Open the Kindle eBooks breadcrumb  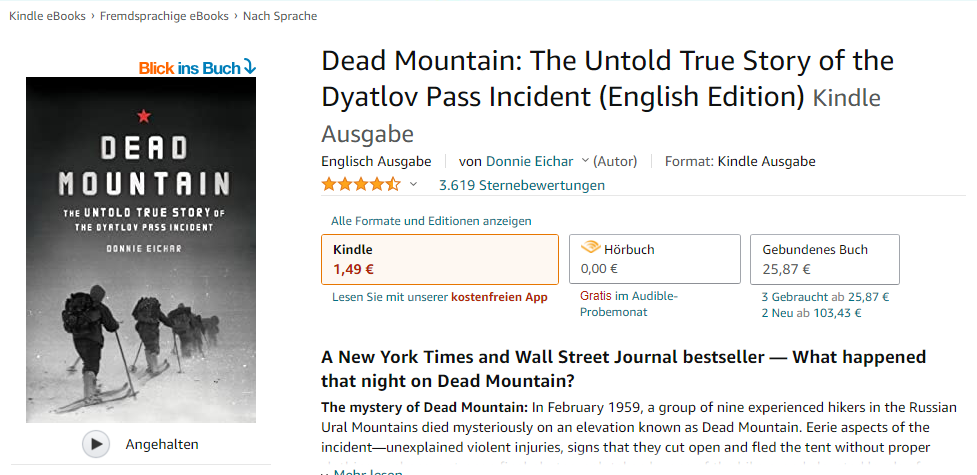(47, 16)
